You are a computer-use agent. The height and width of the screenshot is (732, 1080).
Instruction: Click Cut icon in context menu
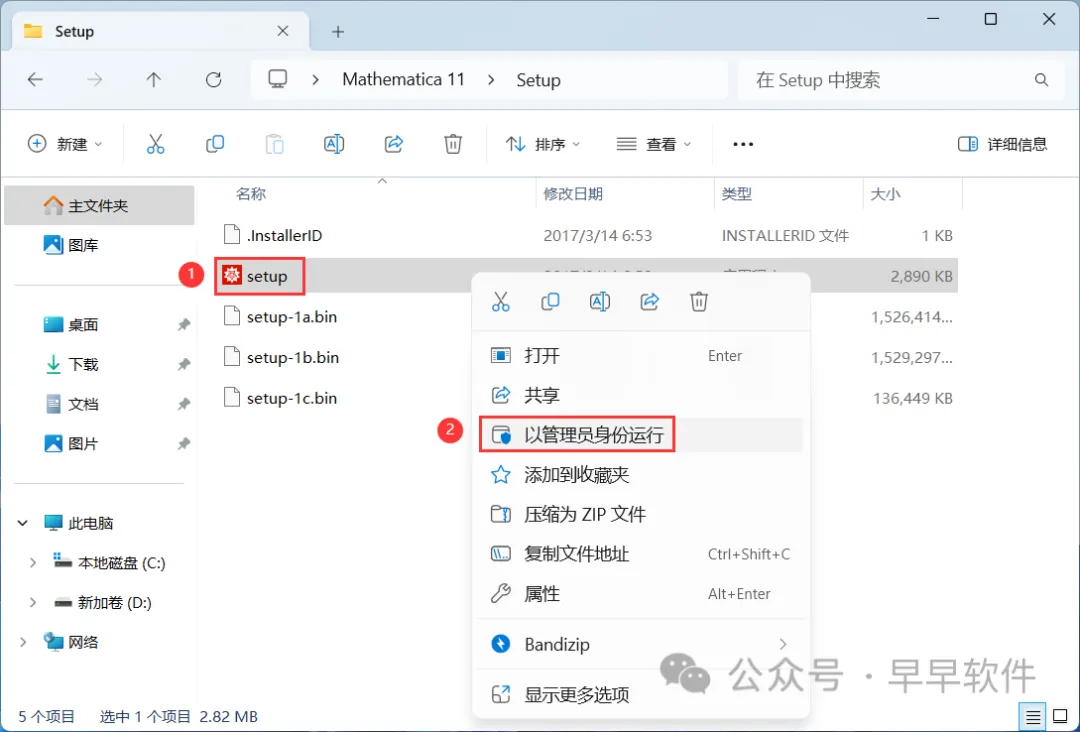pos(501,302)
